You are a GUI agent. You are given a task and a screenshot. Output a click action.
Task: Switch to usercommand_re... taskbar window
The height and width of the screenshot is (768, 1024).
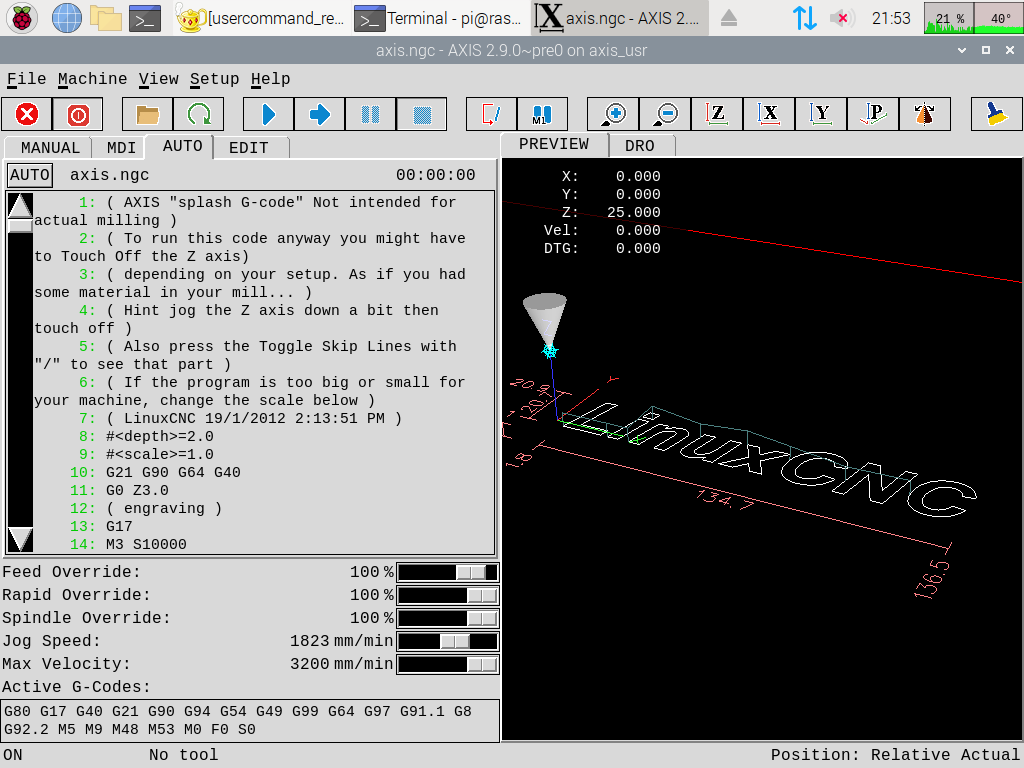pos(261,18)
